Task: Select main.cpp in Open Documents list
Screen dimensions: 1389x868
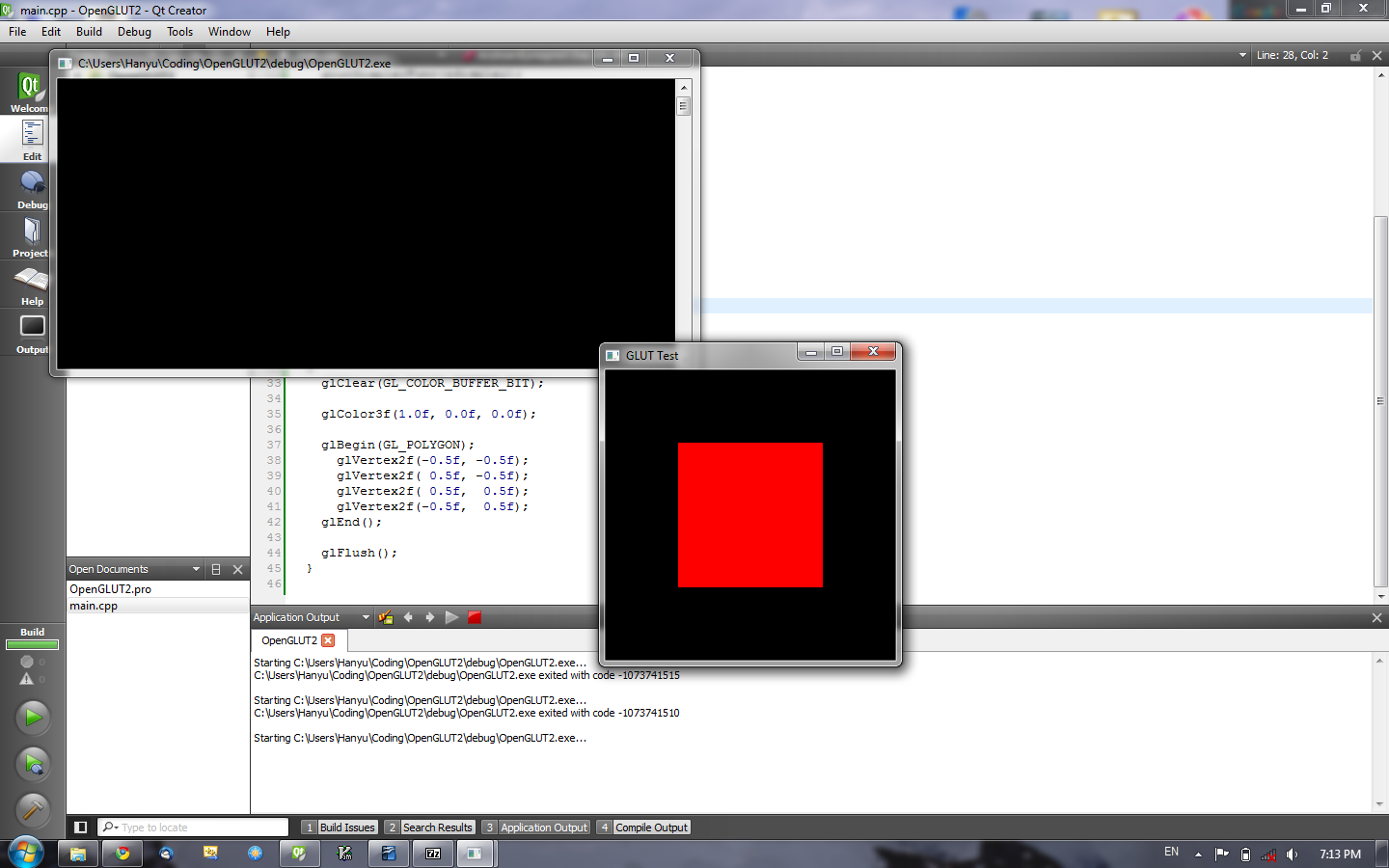Action: click(94, 606)
